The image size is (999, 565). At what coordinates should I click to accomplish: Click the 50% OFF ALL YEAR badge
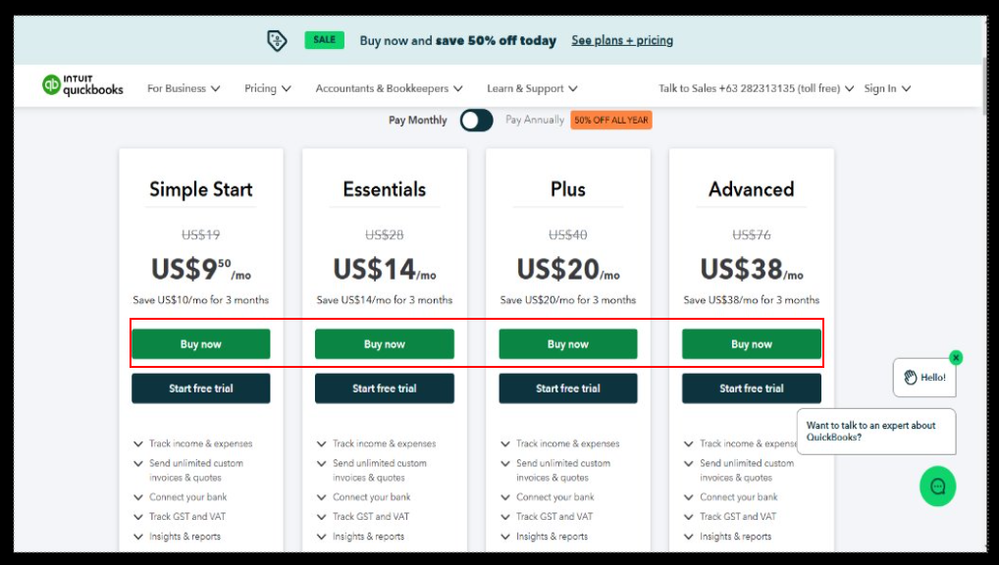(611, 120)
